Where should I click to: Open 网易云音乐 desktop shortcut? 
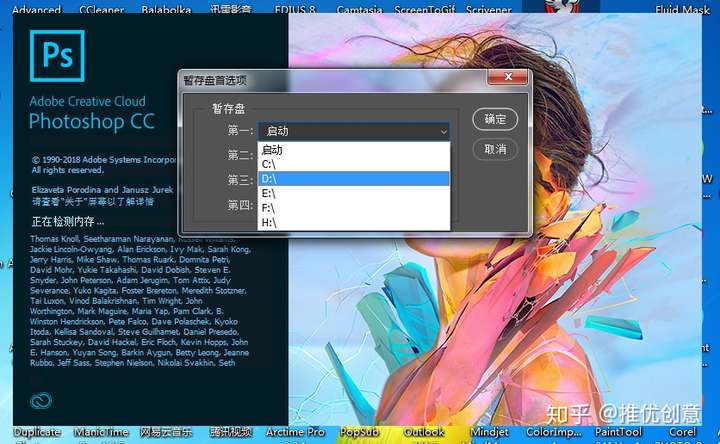pos(166,432)
